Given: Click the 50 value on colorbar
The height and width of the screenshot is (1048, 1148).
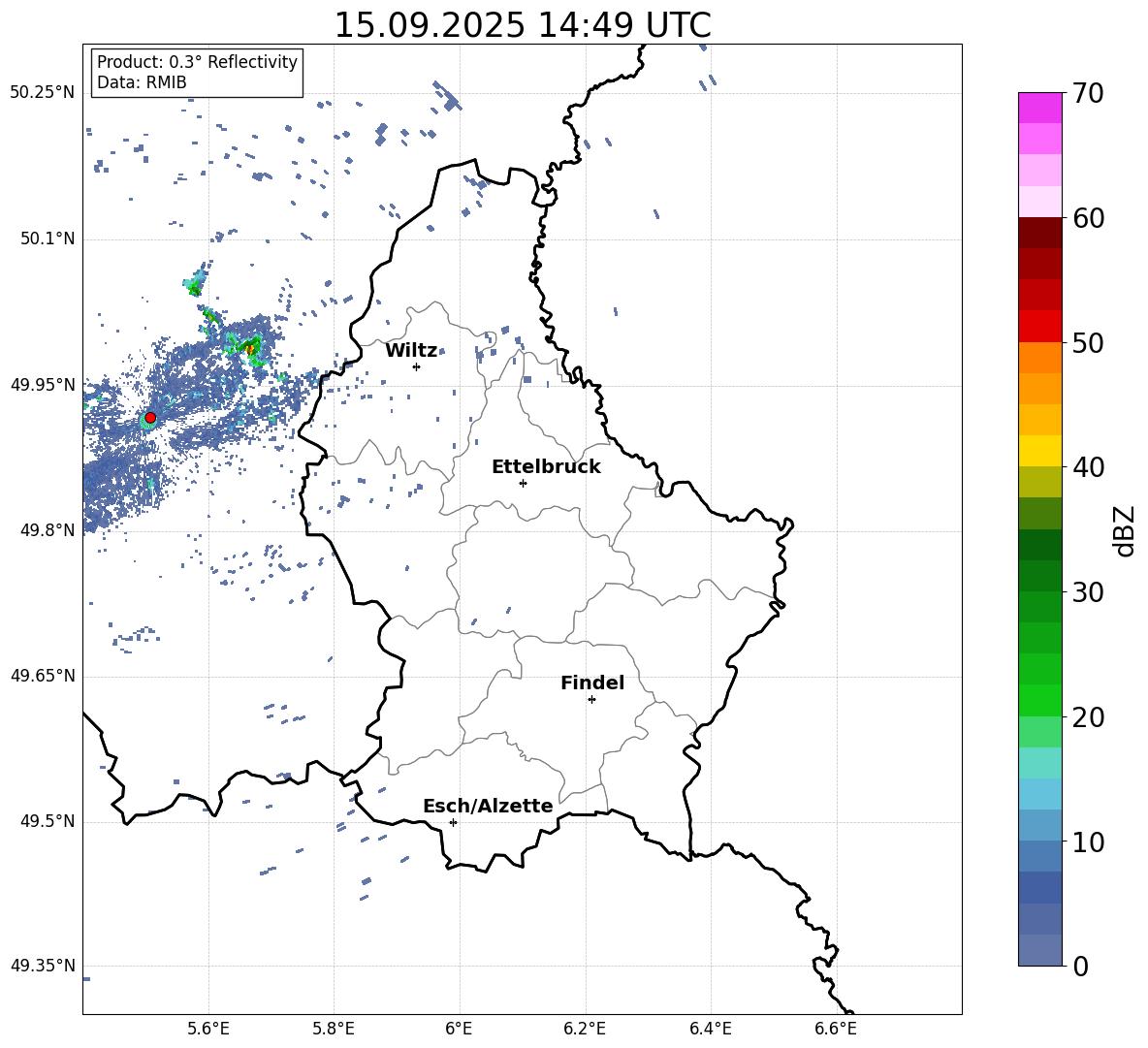Looking at the screenshot, I should pos(1088,343).
